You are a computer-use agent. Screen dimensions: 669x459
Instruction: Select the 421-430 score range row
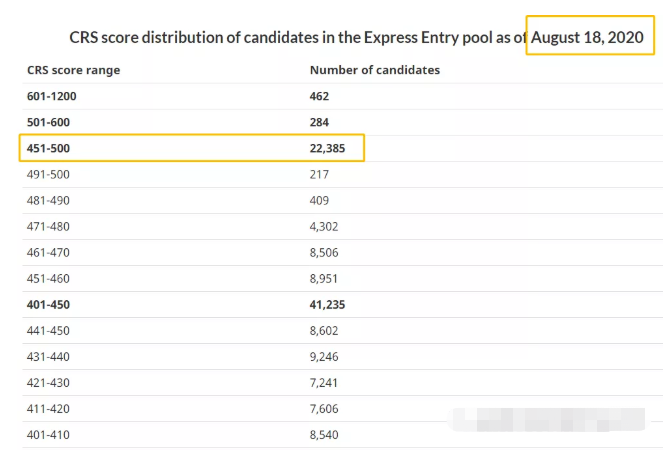(48, 382)
